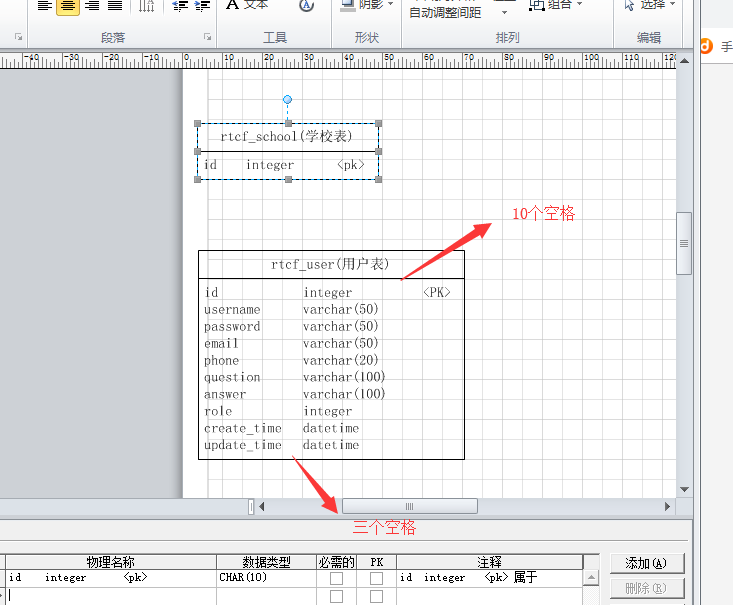Screen dimensions: 733x605
Task: Toggle PK checkbox in the empty row
Action: pyautogui.click(x=376, y=597)
